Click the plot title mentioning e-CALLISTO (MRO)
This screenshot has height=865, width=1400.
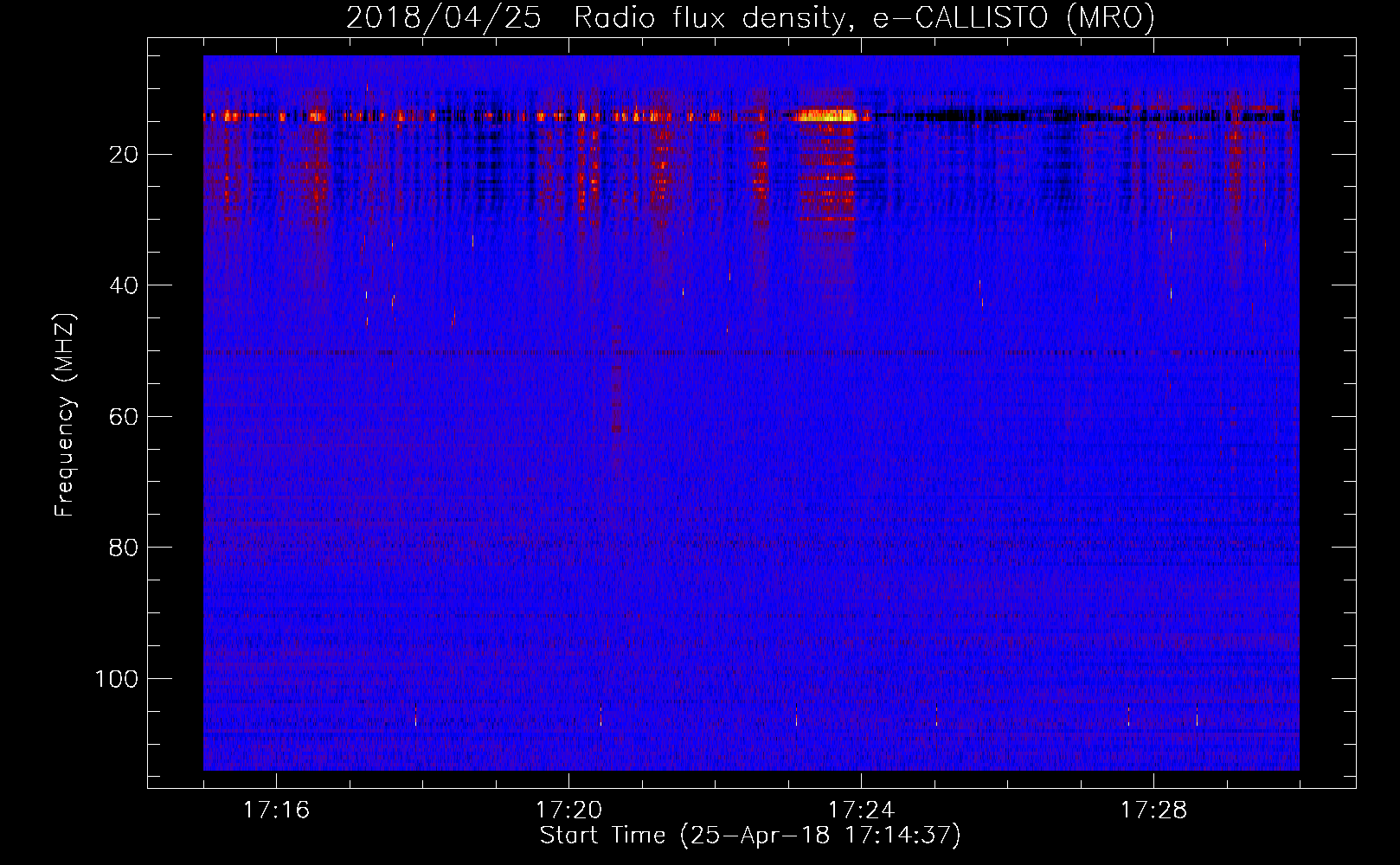pos(750,17)
